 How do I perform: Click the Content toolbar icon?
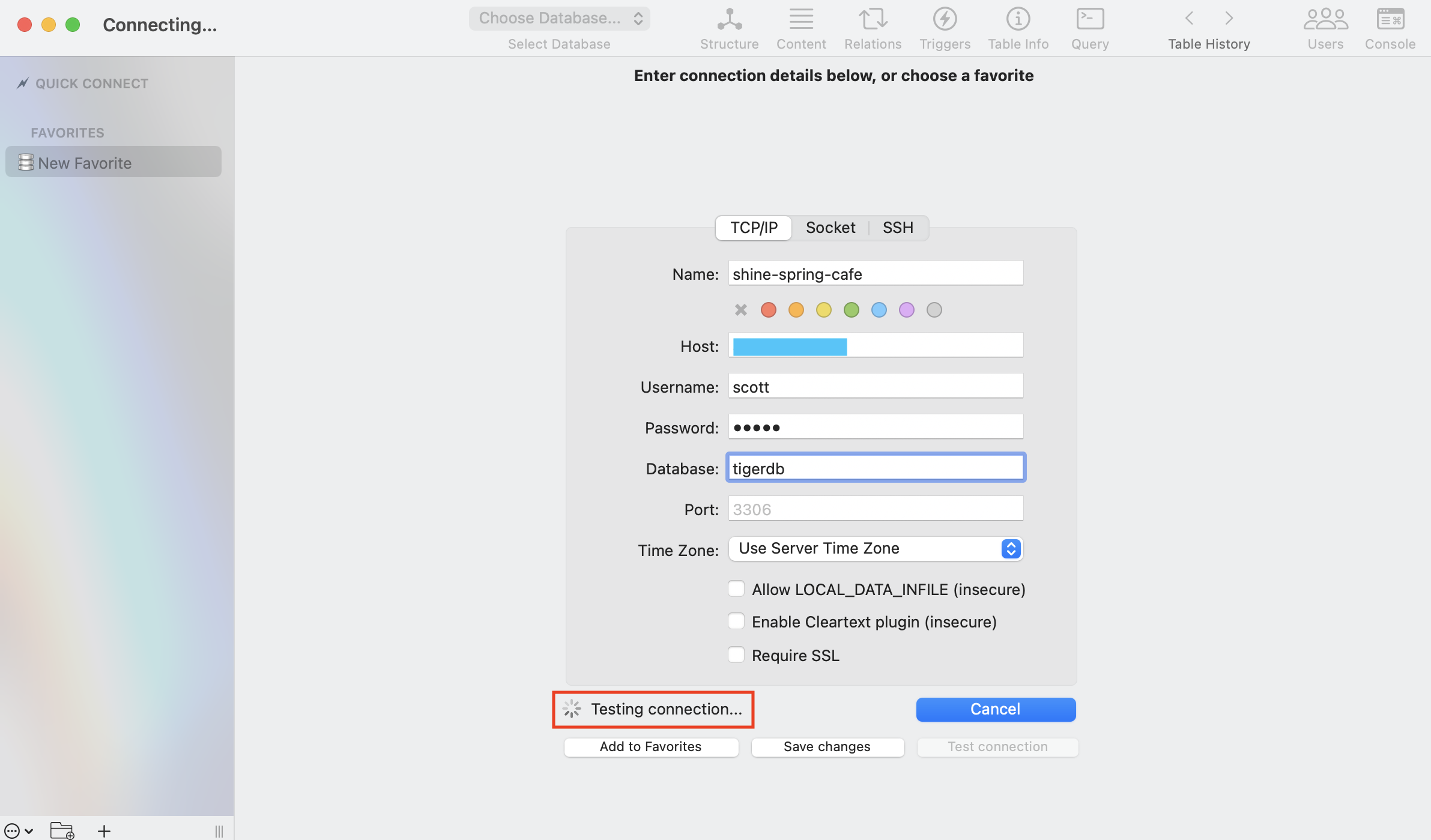(x=801, y=20)
